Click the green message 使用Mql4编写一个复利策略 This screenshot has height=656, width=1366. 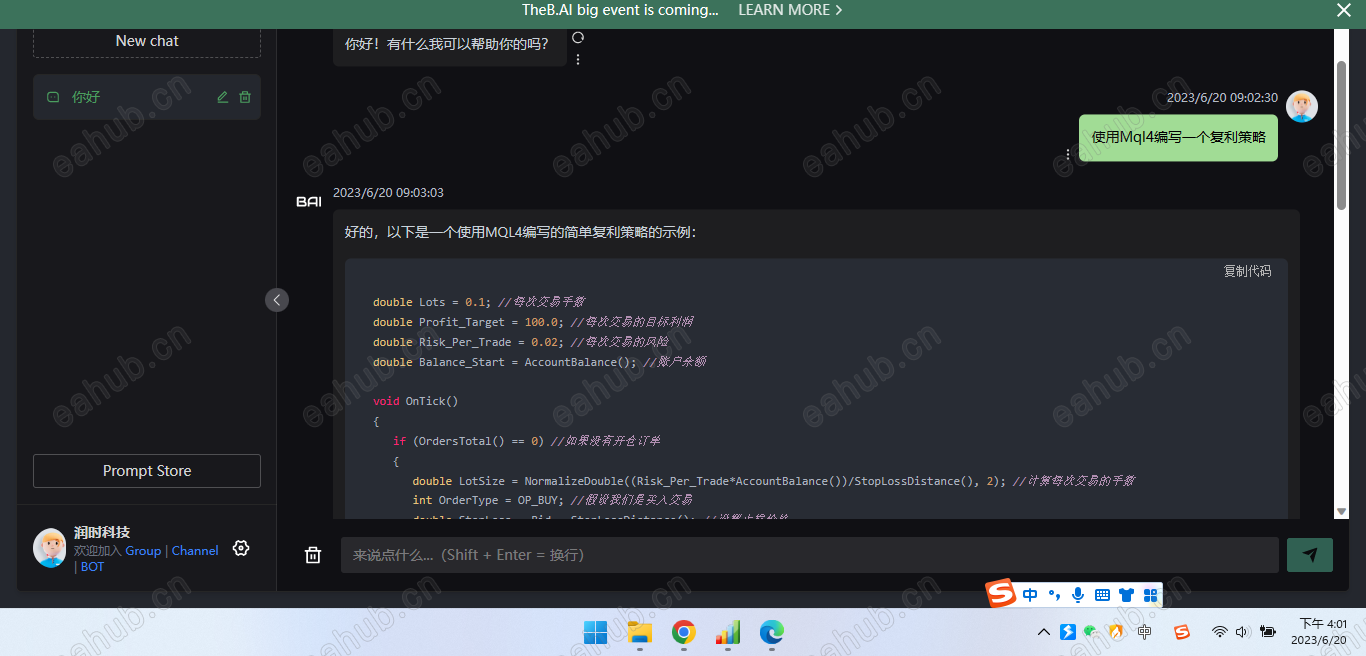[x=1178, y=137]
